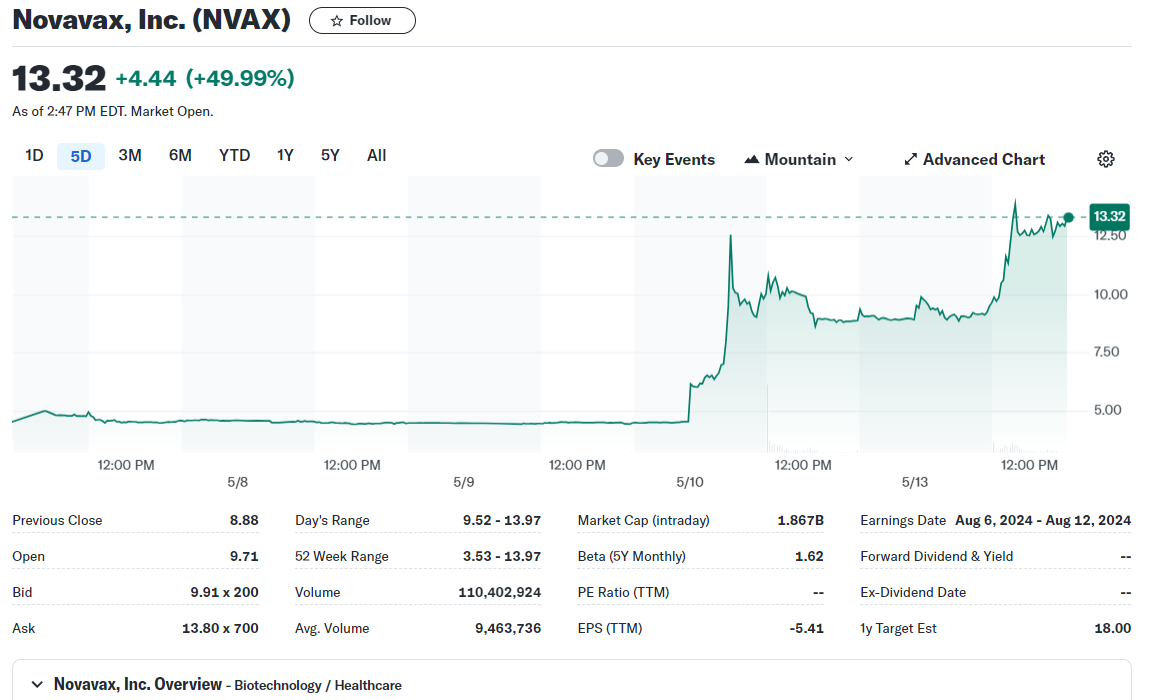Viewport: 1149px width, 700px height.
Task: Open the Advanced Chart link
Action: [975, 159]
